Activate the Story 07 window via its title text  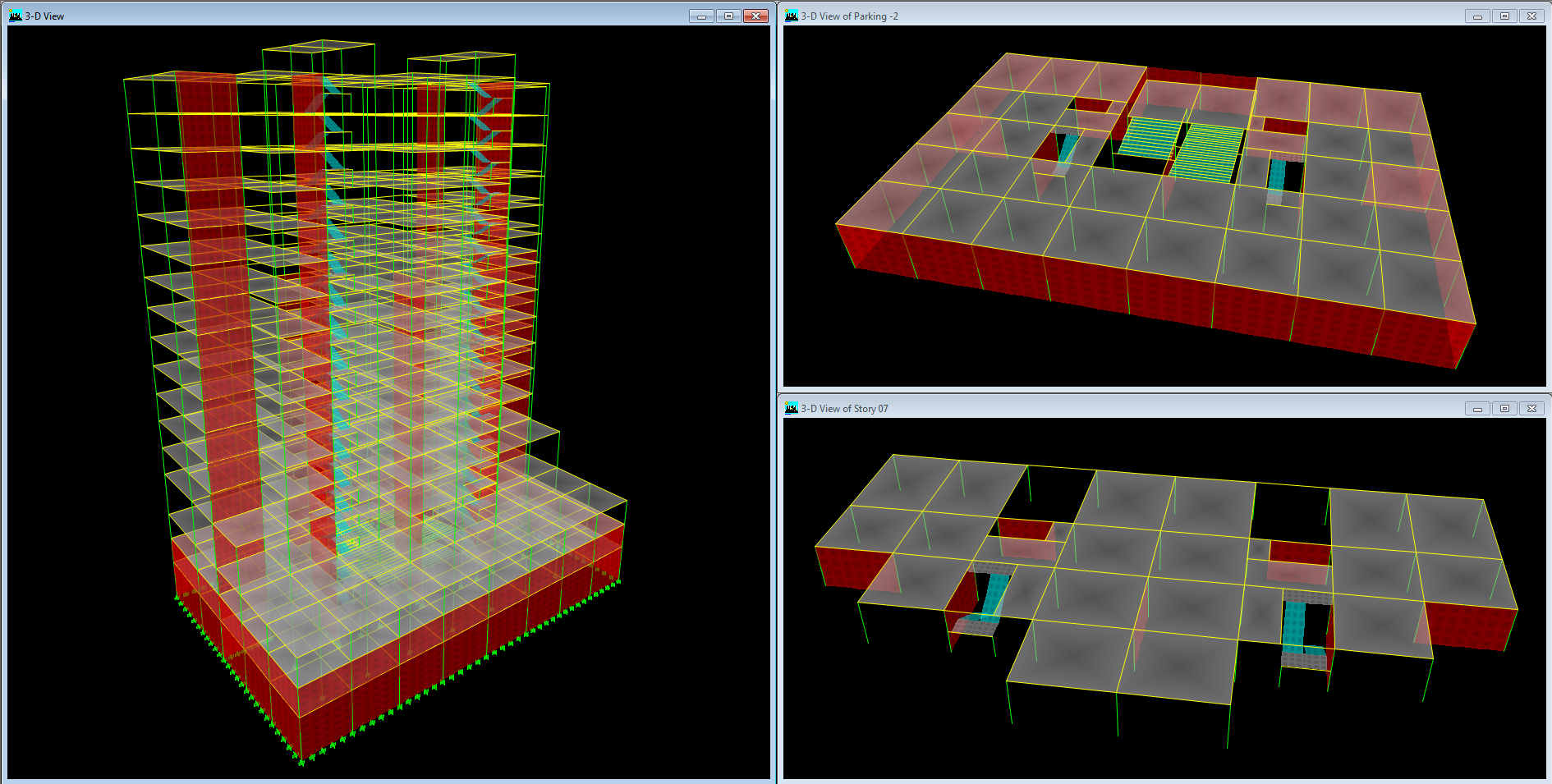844,409
